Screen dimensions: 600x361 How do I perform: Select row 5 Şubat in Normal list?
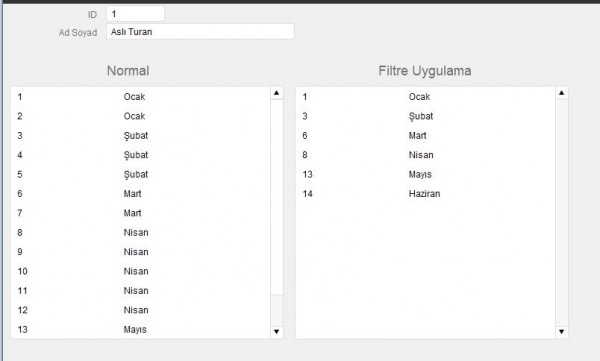[140, 174]
